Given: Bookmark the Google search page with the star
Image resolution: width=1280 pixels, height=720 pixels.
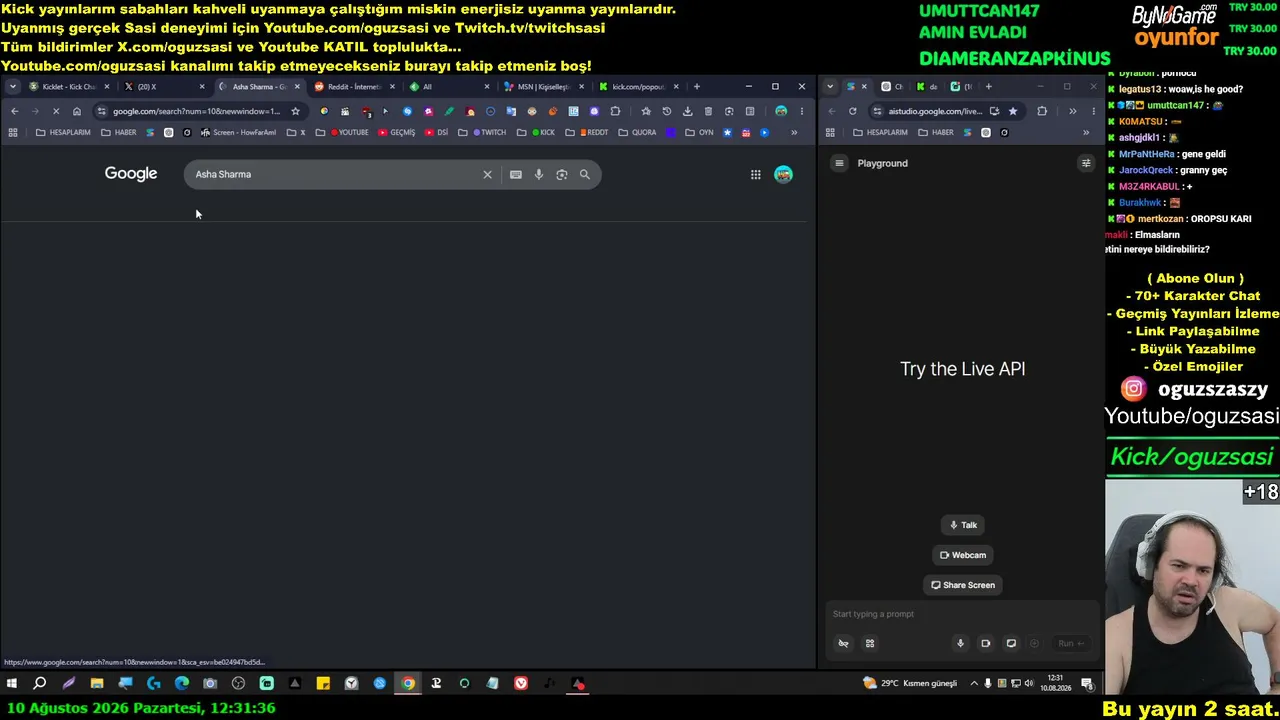Looking at the screenshot, I should click(x=295, y=111).
